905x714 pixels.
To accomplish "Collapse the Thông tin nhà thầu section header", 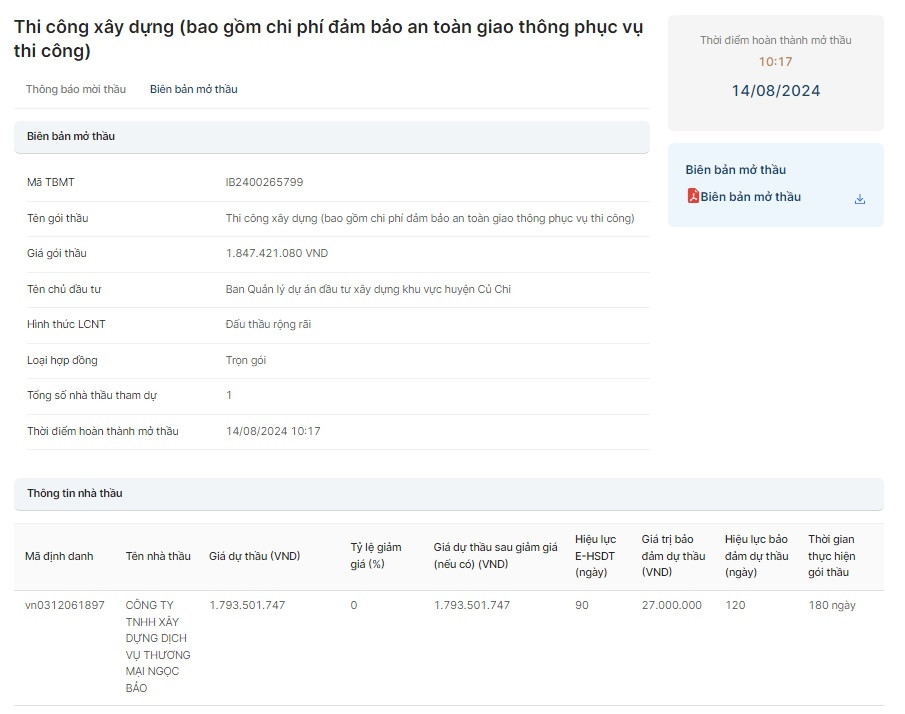I will click(x=448, y=493).
